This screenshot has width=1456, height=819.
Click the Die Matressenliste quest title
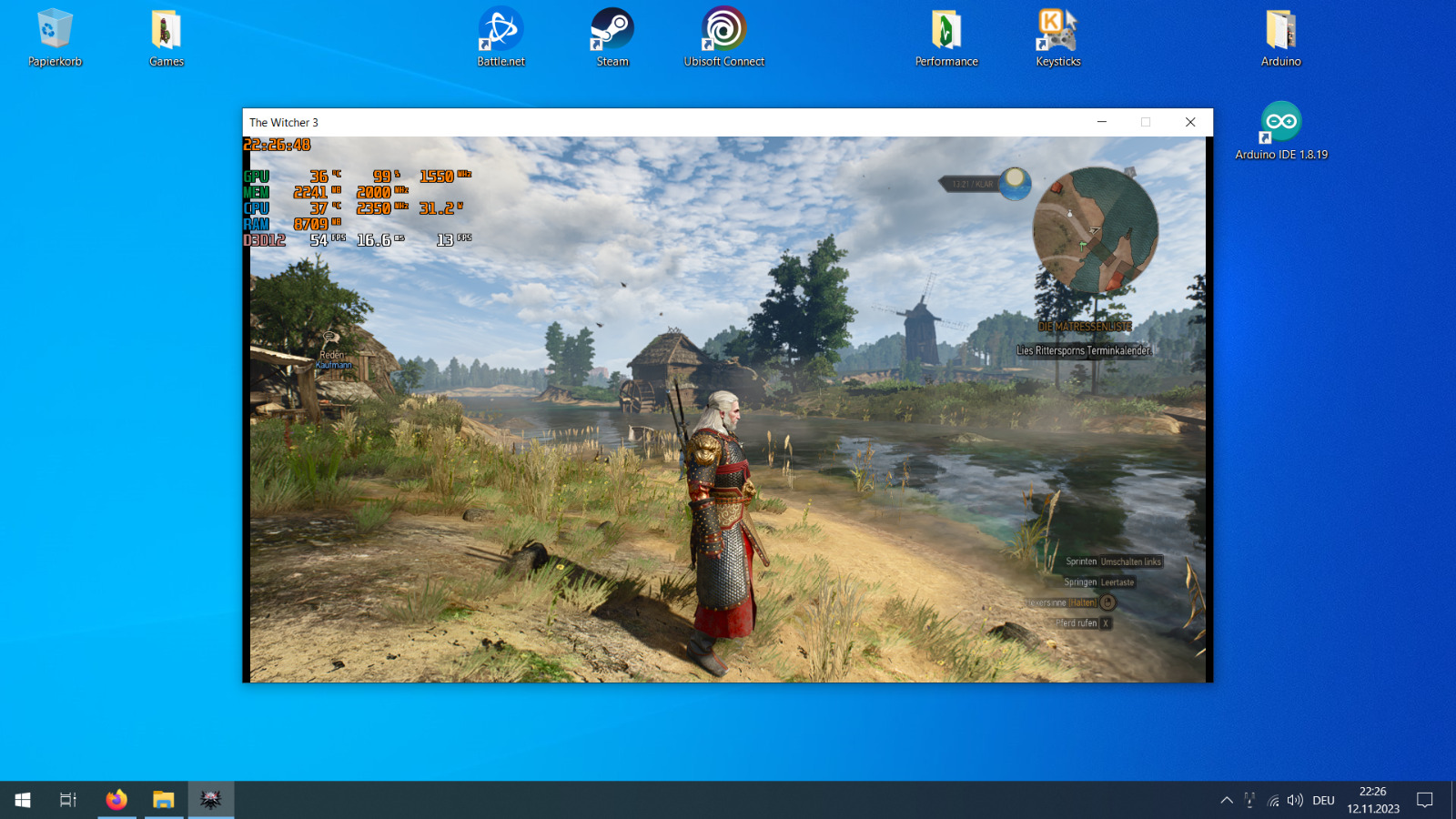point(1085,326)
